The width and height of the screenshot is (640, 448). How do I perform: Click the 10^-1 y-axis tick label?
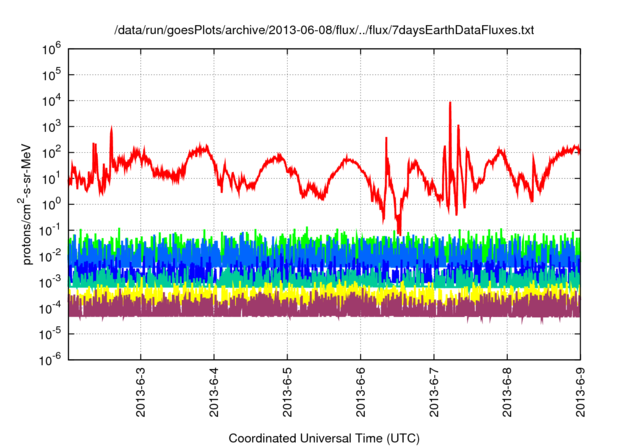pos(51,230)
